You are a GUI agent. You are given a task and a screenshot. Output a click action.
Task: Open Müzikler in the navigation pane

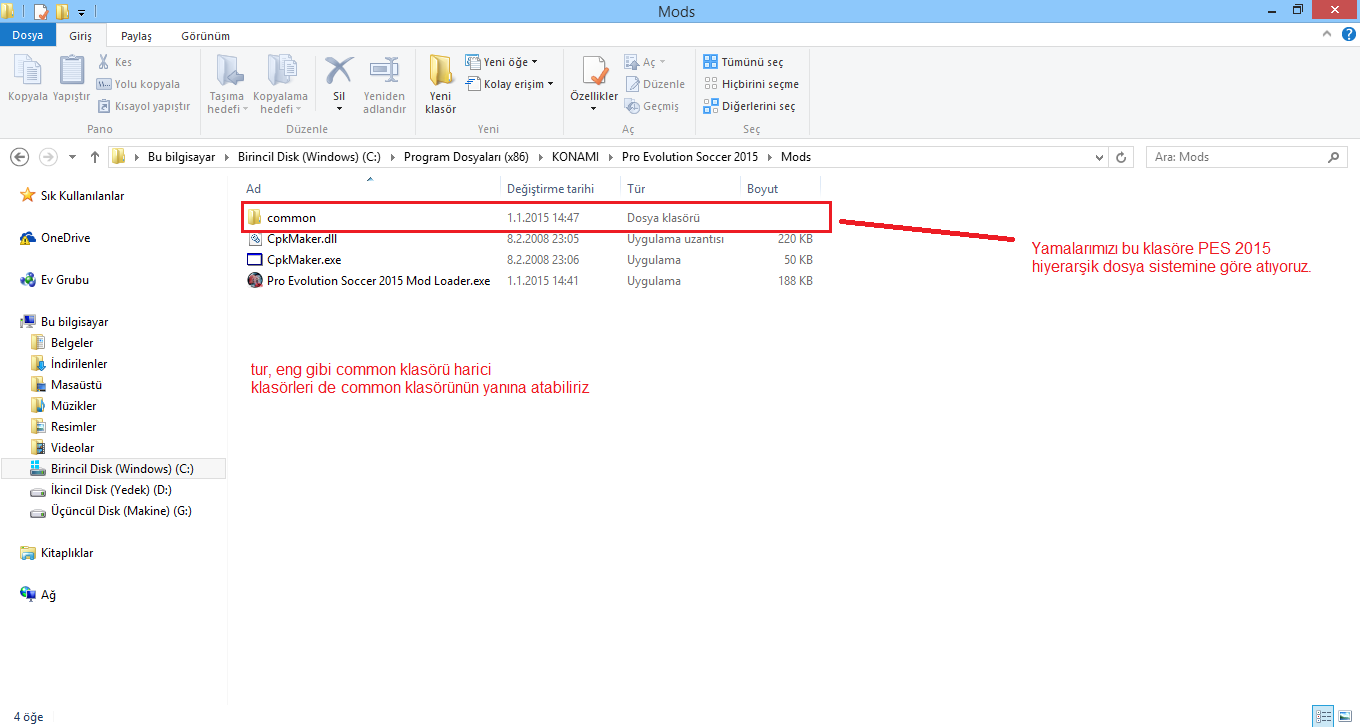64,406
